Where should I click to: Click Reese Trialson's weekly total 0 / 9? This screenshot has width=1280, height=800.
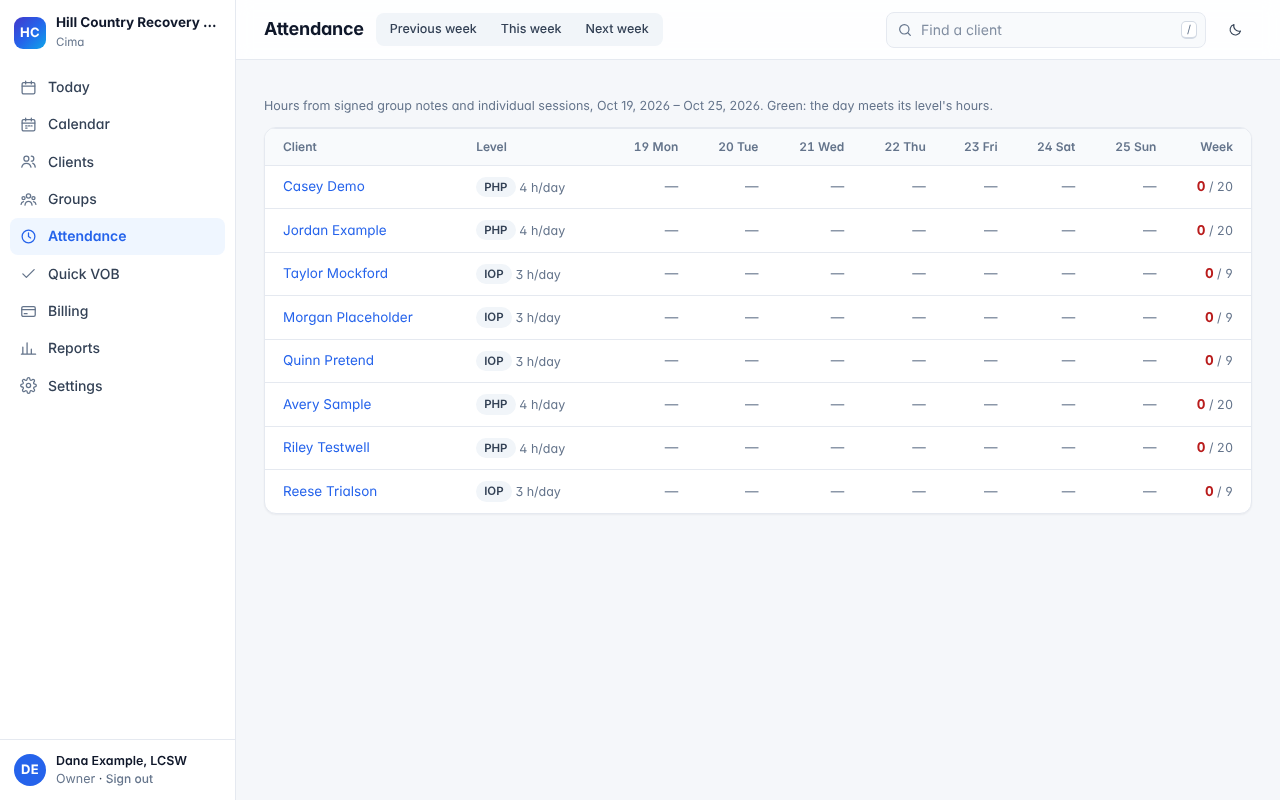(x=1219, y=491)
